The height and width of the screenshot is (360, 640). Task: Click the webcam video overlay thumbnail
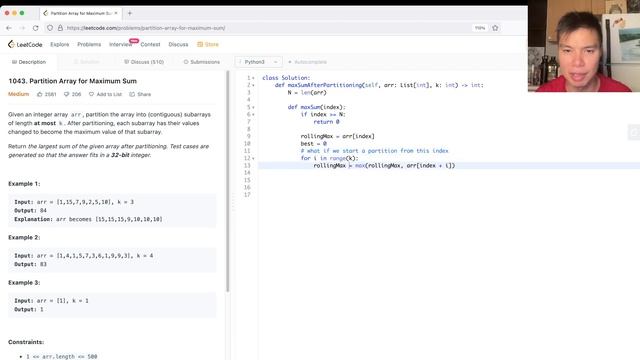584,46
